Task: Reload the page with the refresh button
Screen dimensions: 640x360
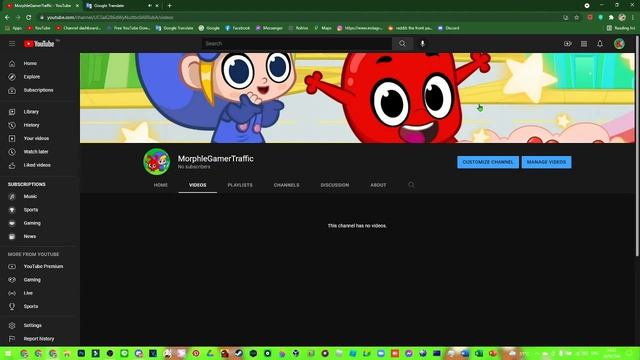Action: tap(29, 18)
